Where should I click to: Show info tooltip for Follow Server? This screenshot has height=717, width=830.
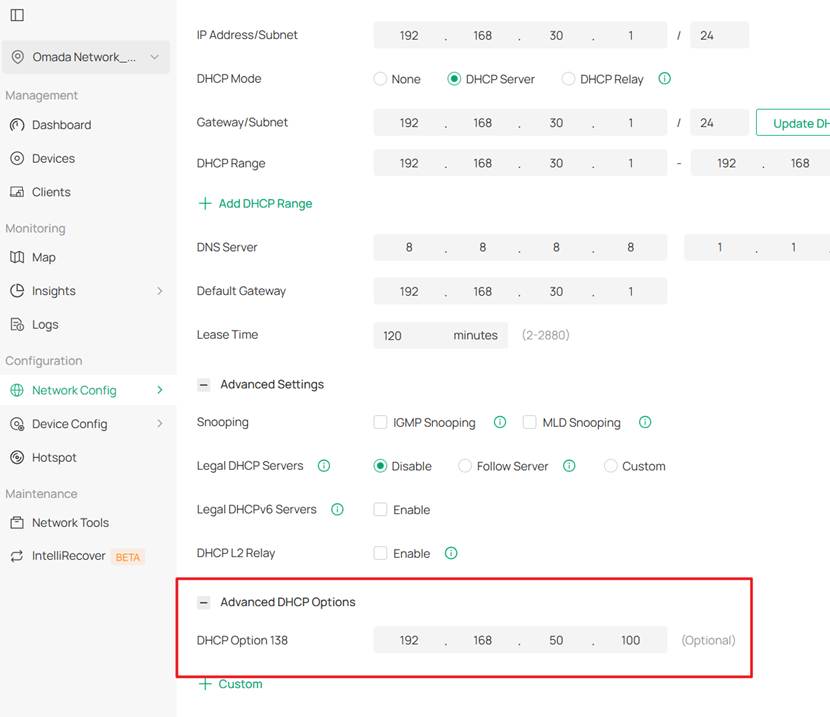pos(569,465)
